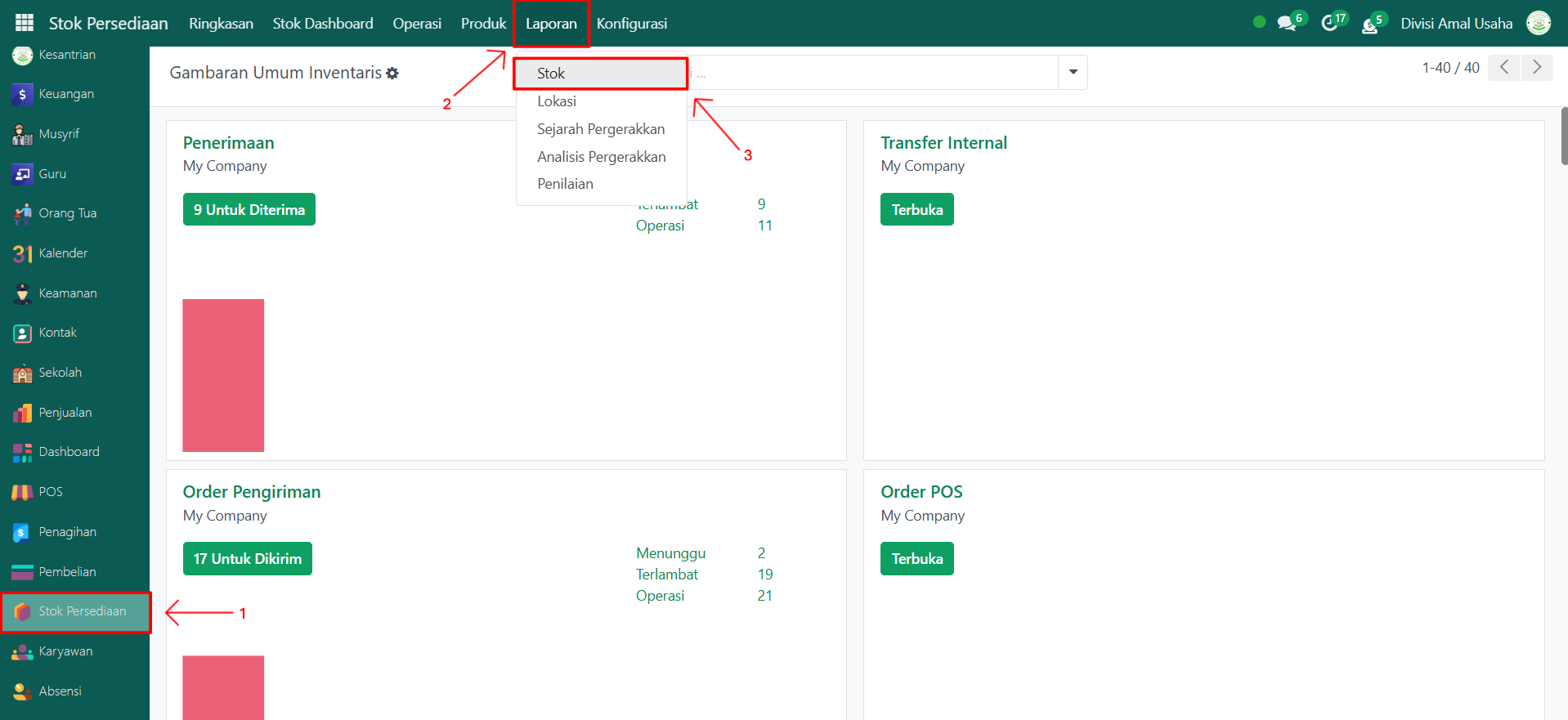Viewport: 1568px width, 720px height.
Task: Click the 17 Untuk Dikirim button
Action: [247, 559]
